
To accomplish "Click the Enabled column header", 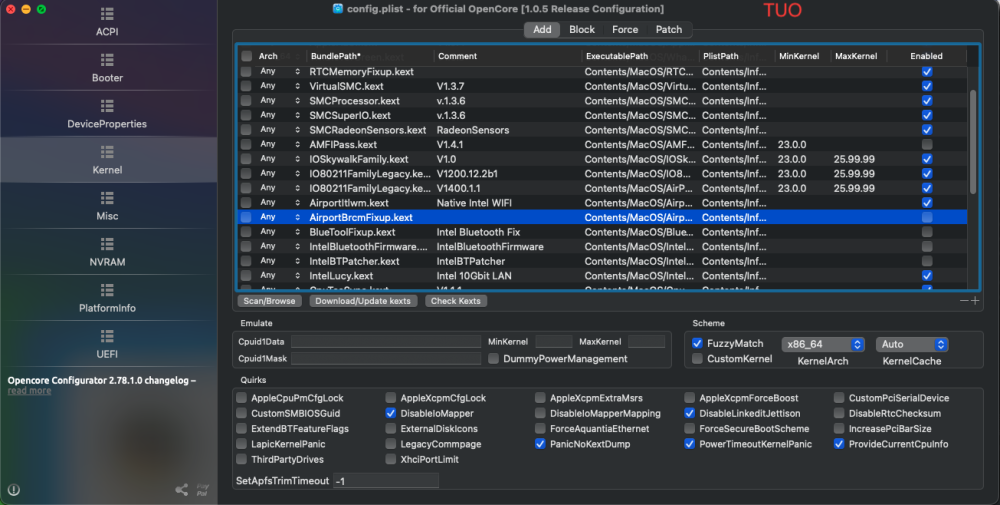I will 926,56.
